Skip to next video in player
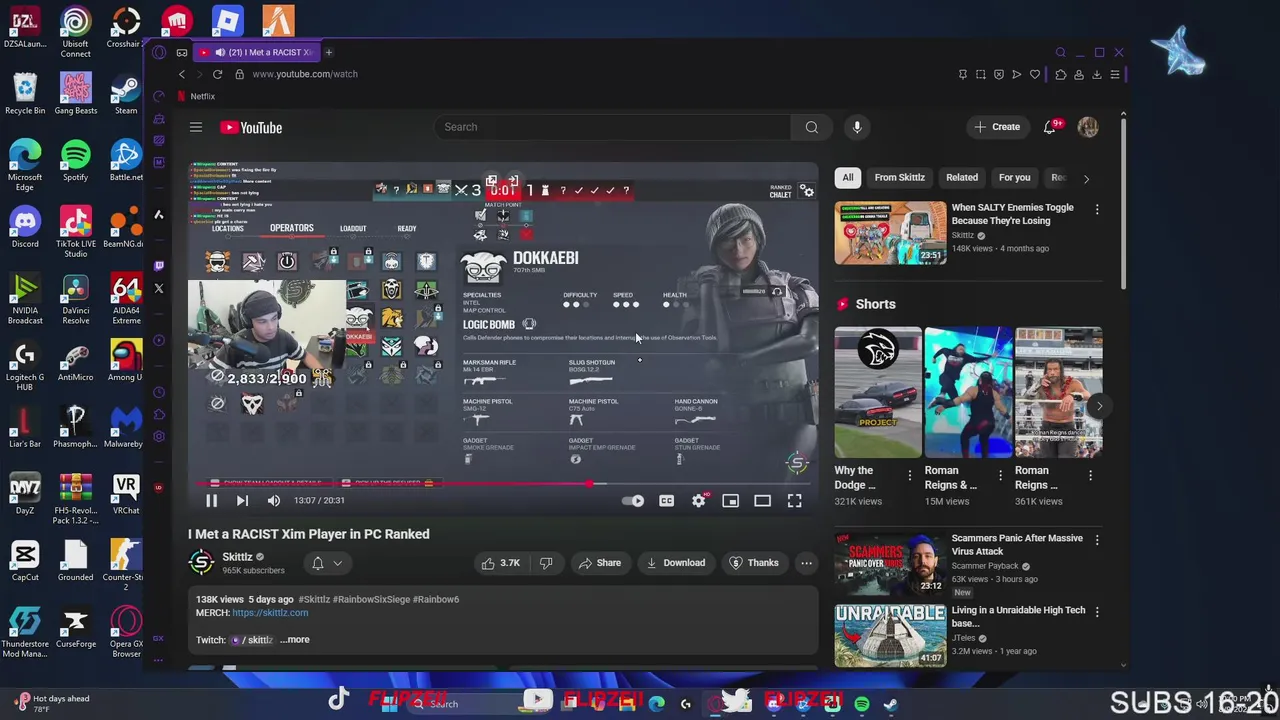 click(242, 501)
